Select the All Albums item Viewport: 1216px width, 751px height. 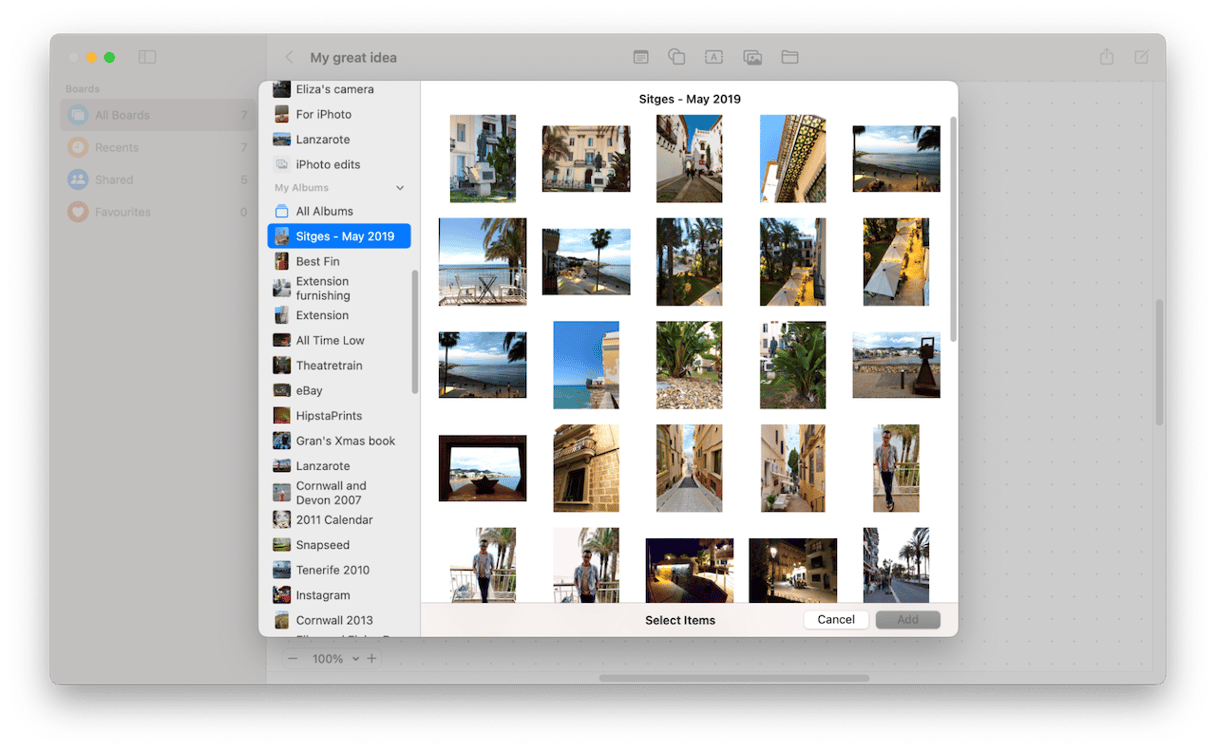(324, 212)
